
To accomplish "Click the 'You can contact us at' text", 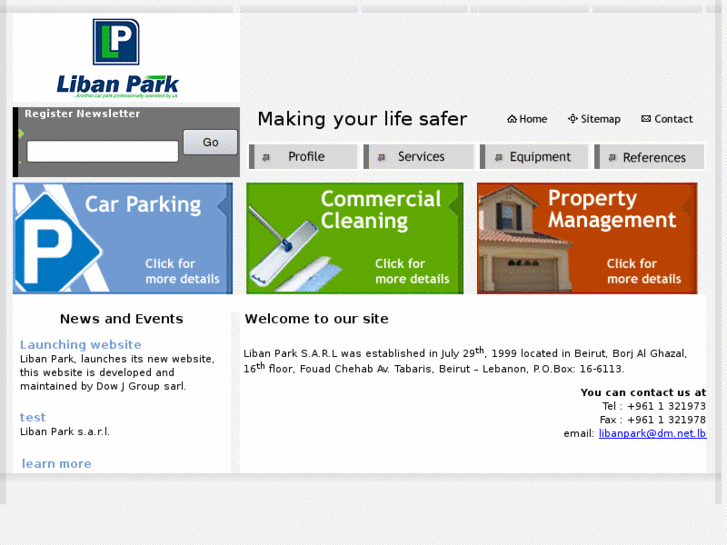I will point(643,392).
